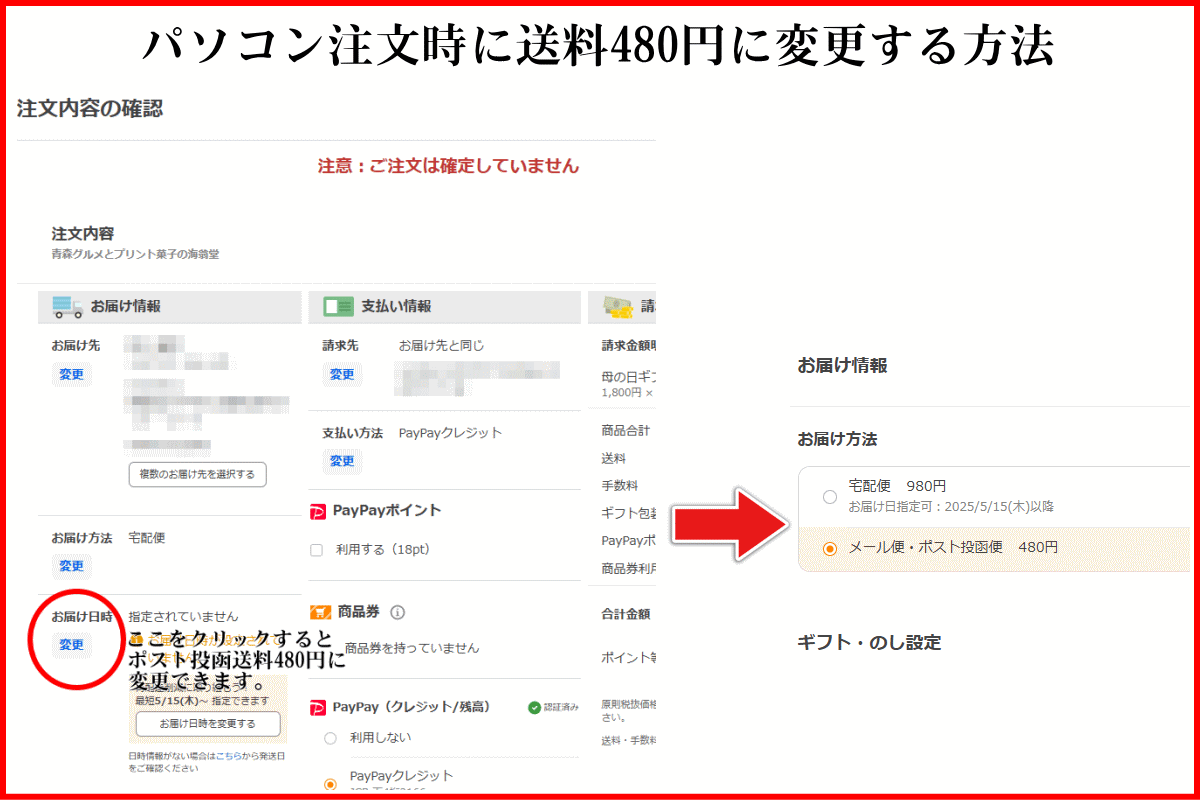Click the 注意：ご注文は確定していません warning text
Image resolution: width=1200 pixels, height=800 pixels.
(448, 166)
